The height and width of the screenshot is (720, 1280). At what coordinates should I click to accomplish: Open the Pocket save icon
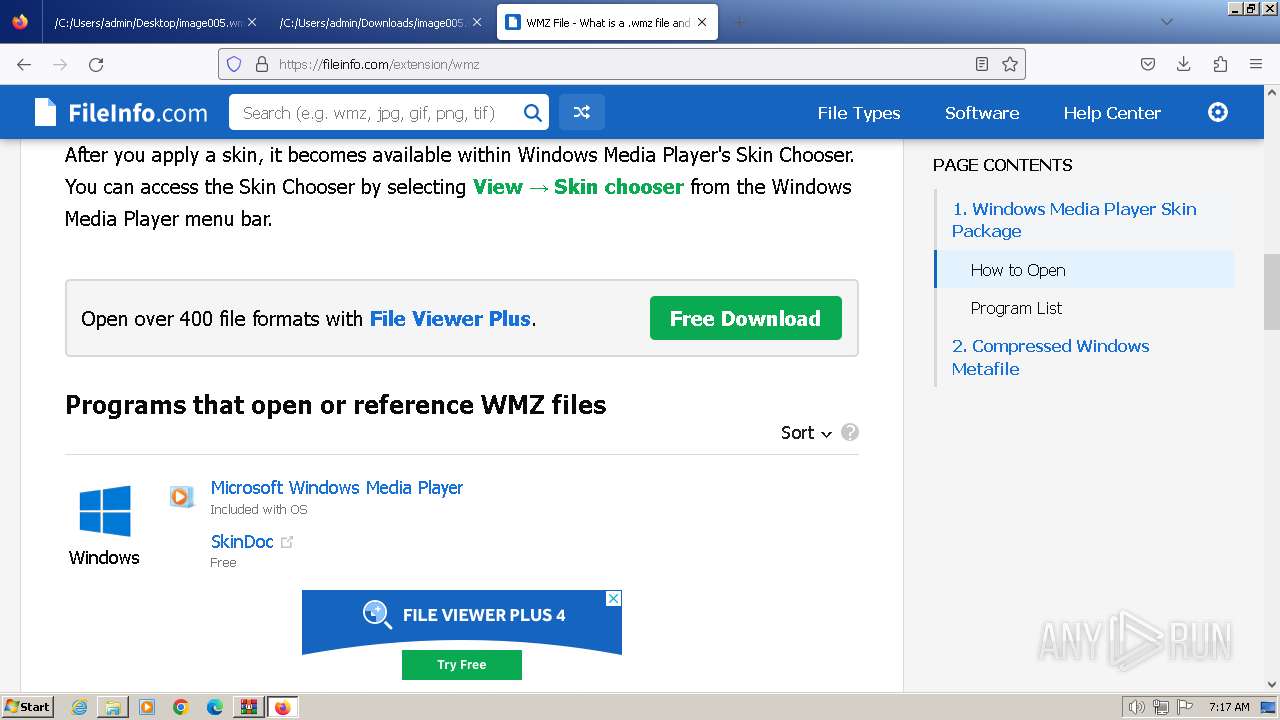1148,64
